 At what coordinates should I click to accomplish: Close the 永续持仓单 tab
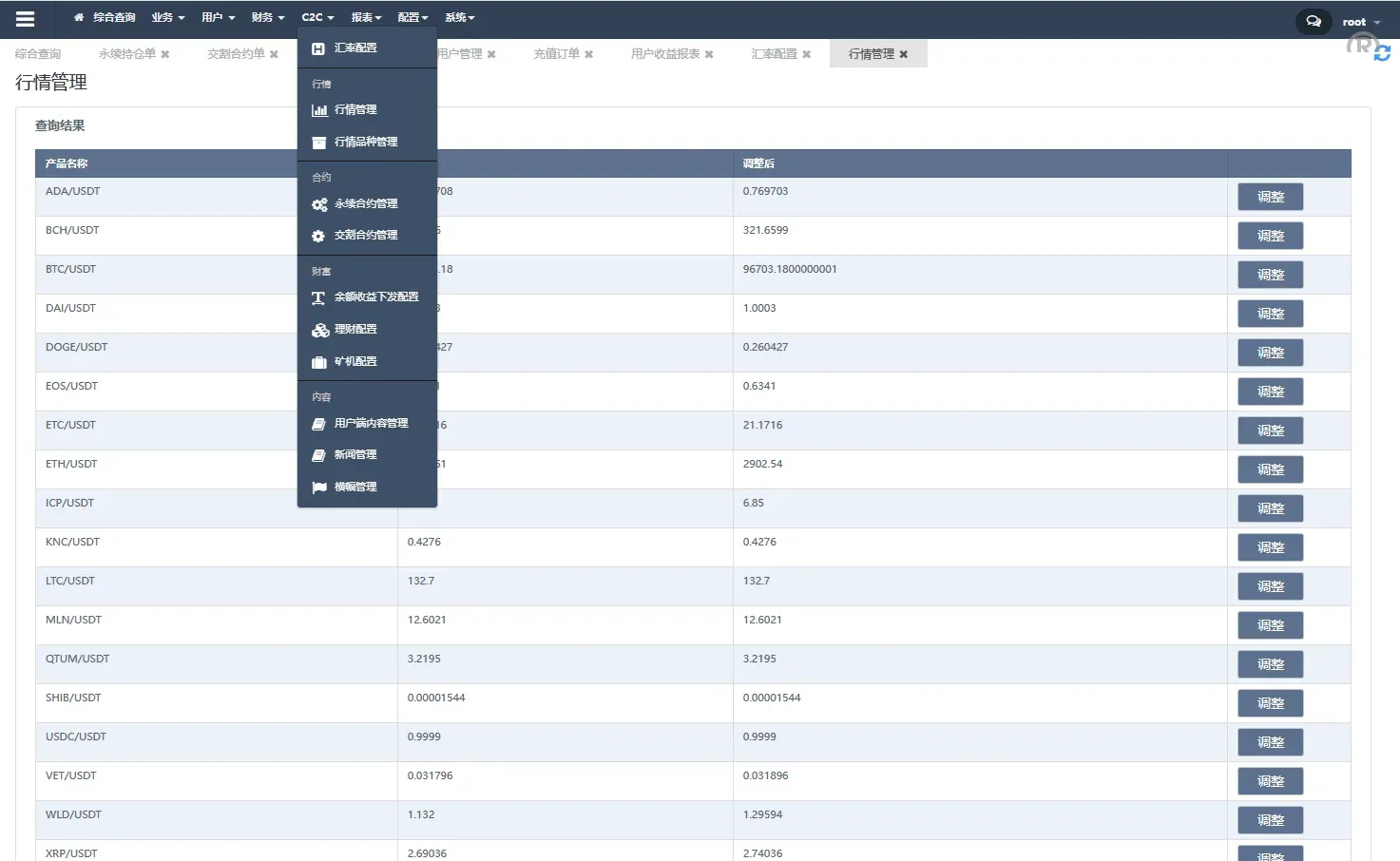coord(167,54)
